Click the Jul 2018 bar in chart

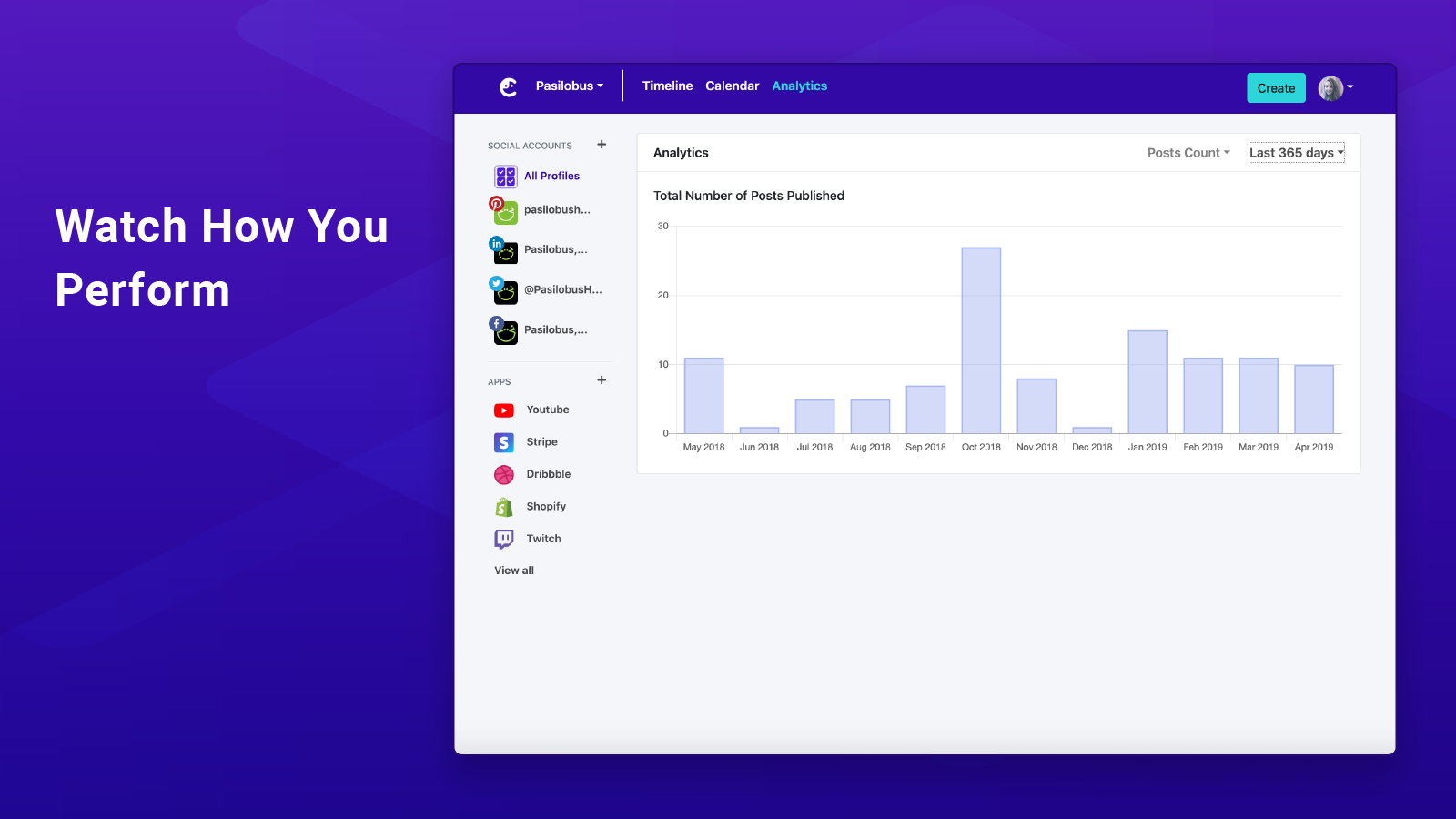pyautogui.click(x=814, y=417)
